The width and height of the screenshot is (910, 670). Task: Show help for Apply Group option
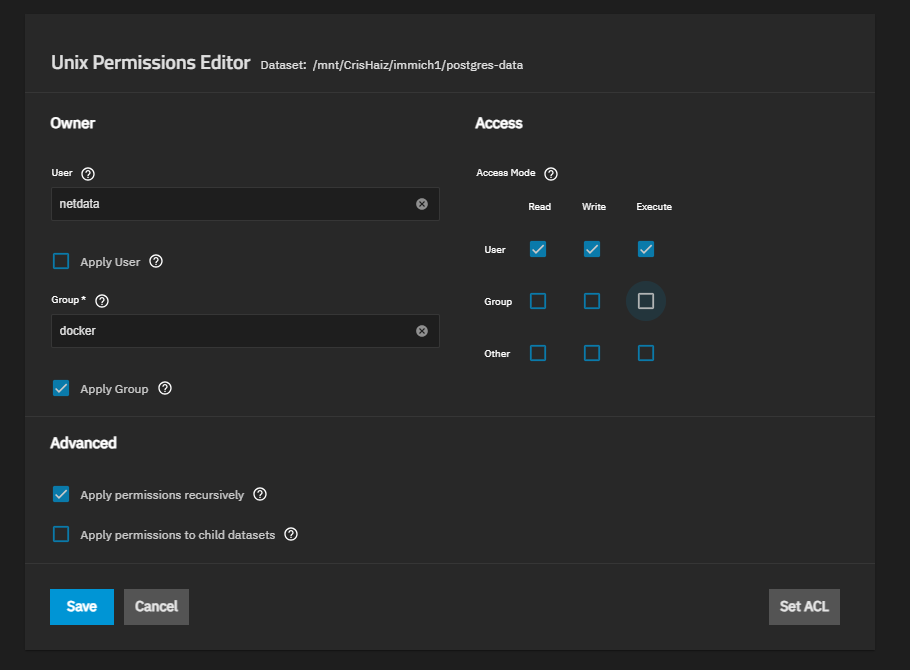pyautogui.click(x=165, y=388)
